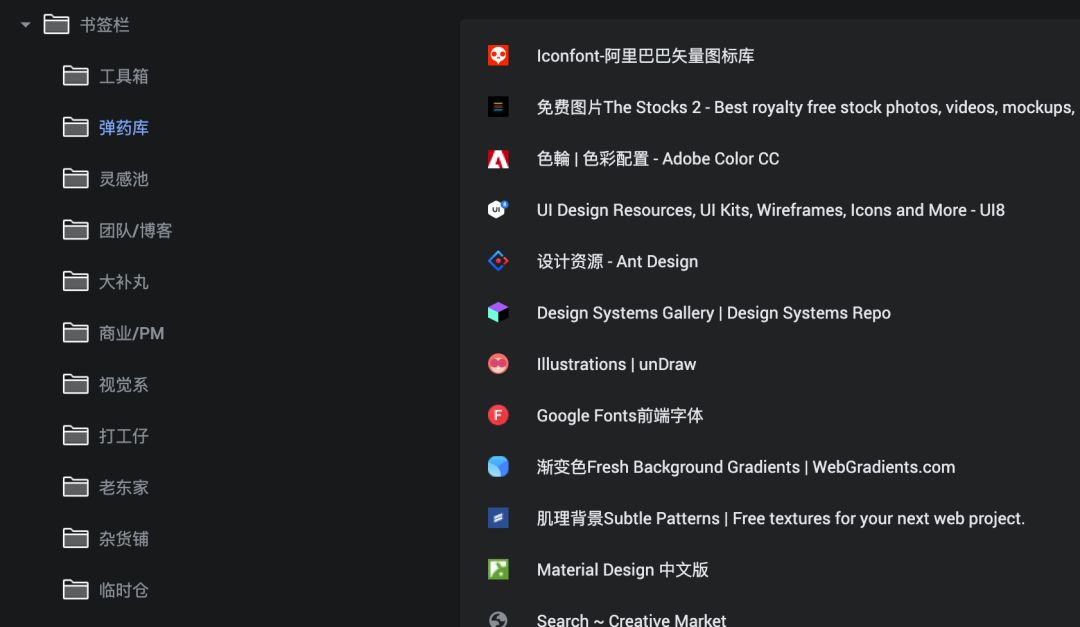Click the unDraw bookmark favicon
This screenshot has width=1080, height=627.
click(498, 364)
